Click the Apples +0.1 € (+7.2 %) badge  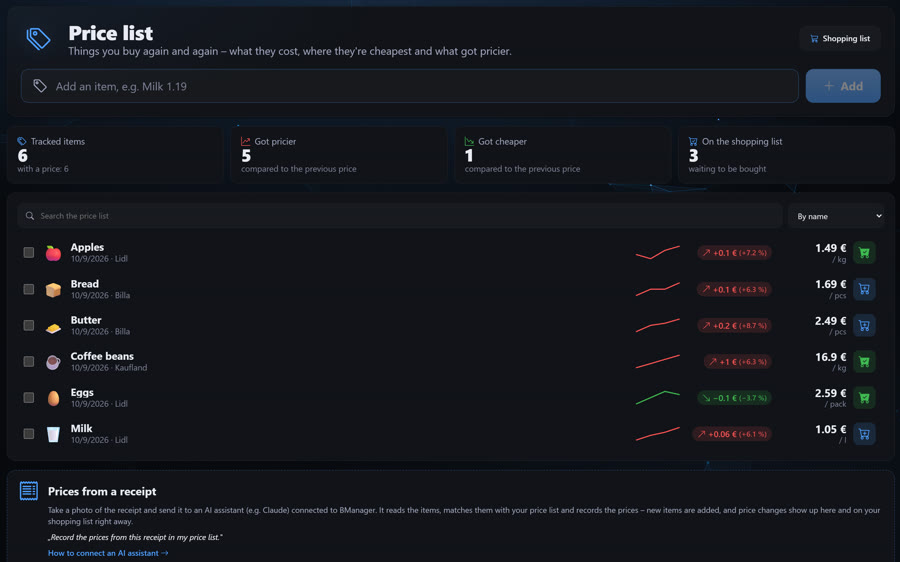point(734,253)
